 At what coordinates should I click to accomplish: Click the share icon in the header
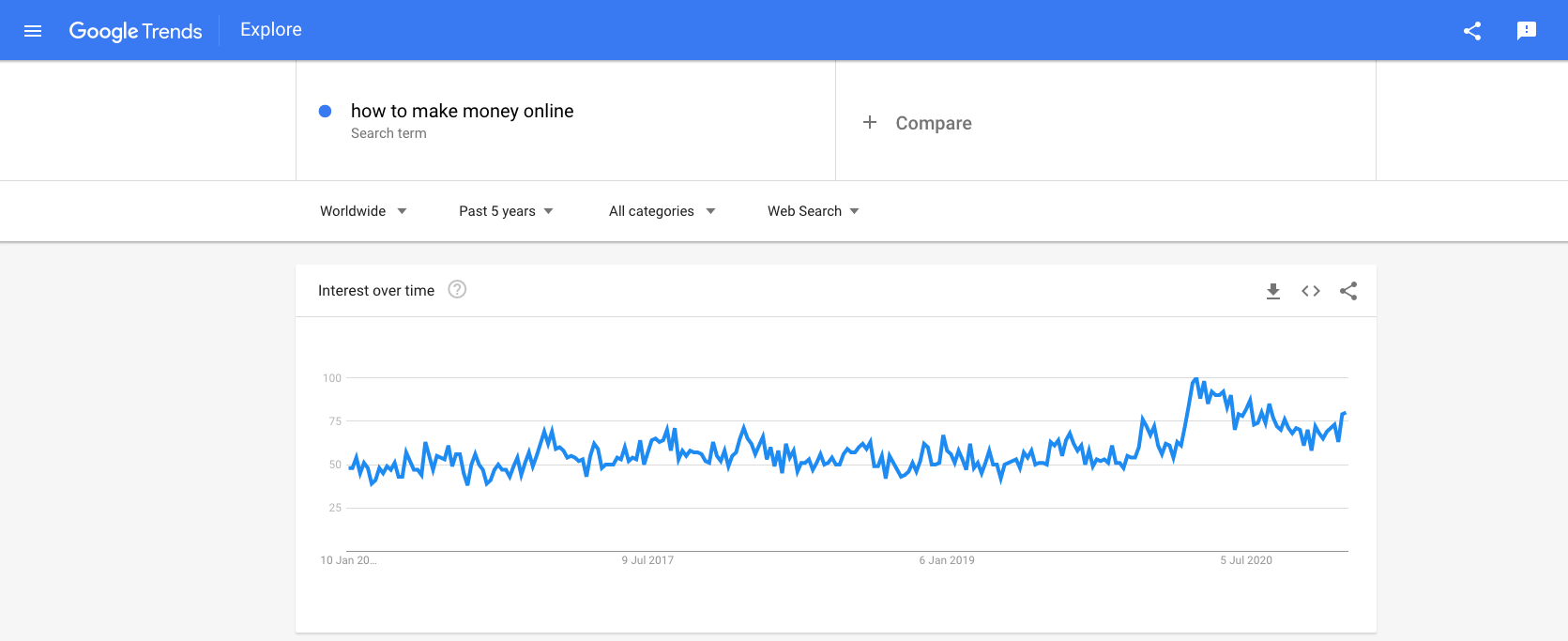[1472, 31]
